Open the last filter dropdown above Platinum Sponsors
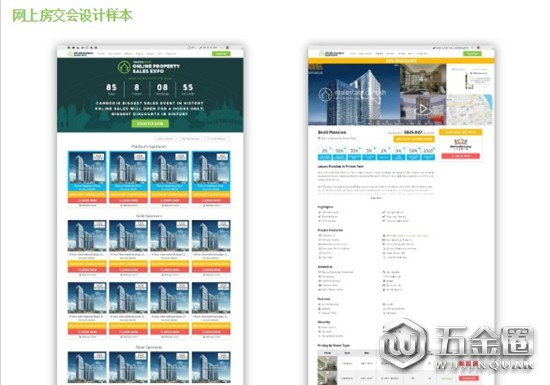Image resolution: width=550 pixels, height=385 pixels. 217,139
